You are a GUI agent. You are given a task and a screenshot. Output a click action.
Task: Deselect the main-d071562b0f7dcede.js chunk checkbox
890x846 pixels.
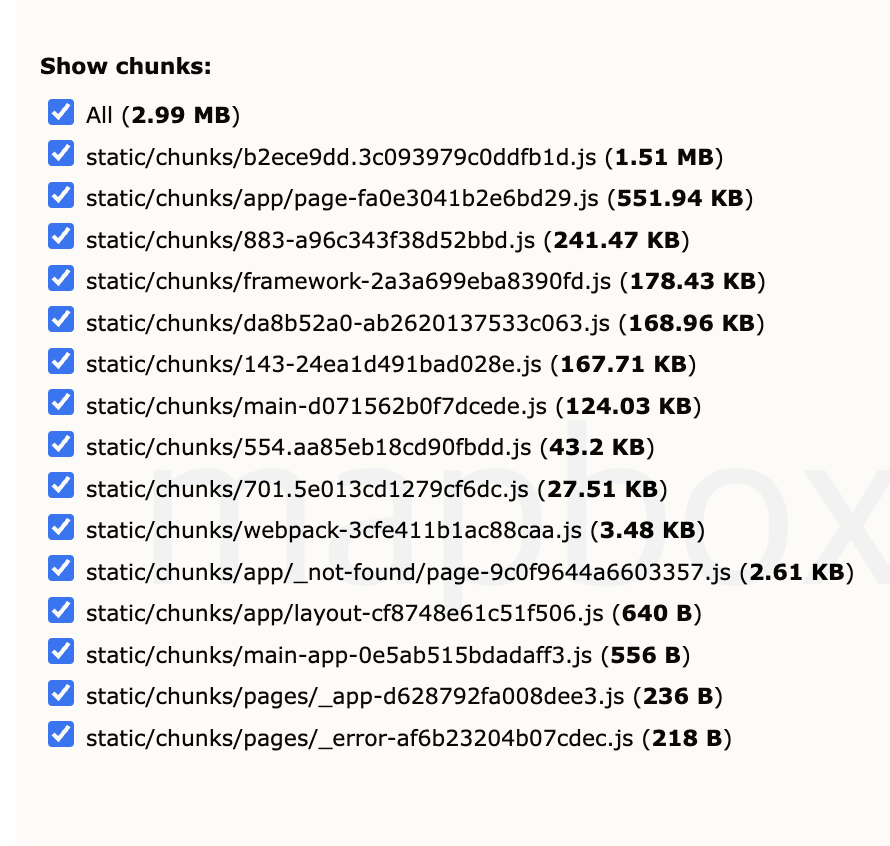[61, 403]
